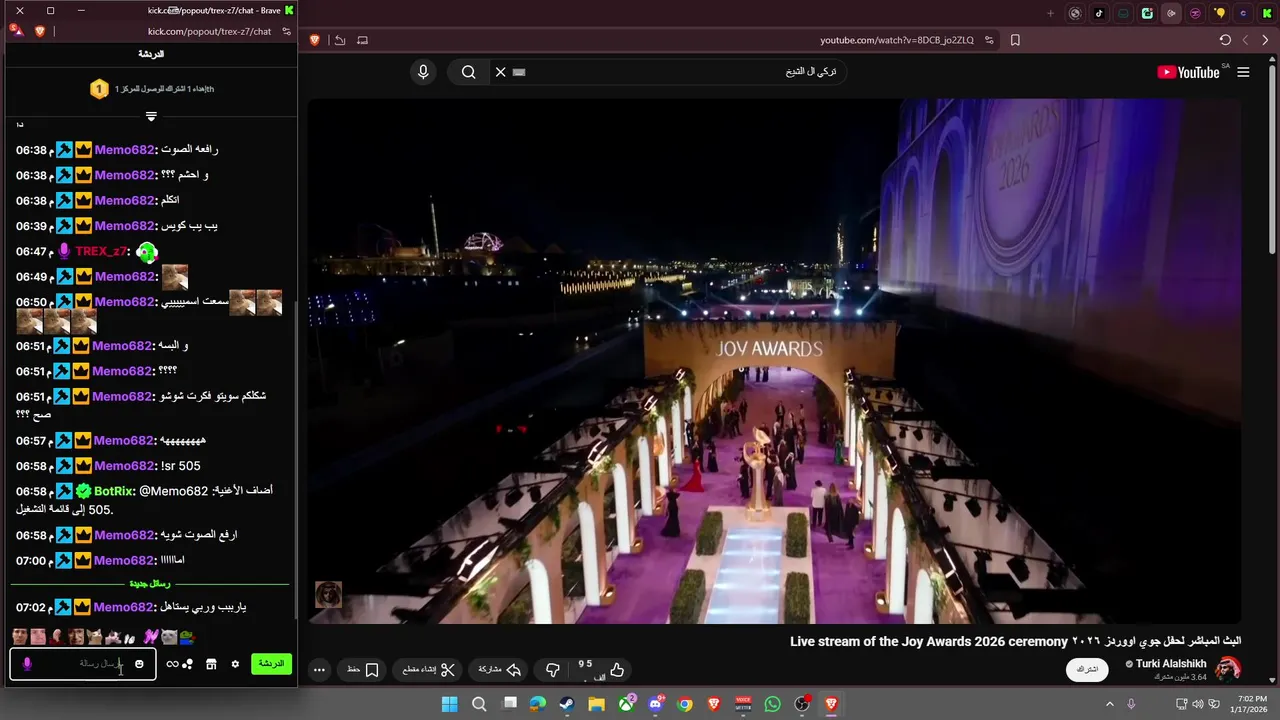This screenshot has width=1280, height=720.
Task: Open WhatsApp from the taskbar
Action: [772, 704]
